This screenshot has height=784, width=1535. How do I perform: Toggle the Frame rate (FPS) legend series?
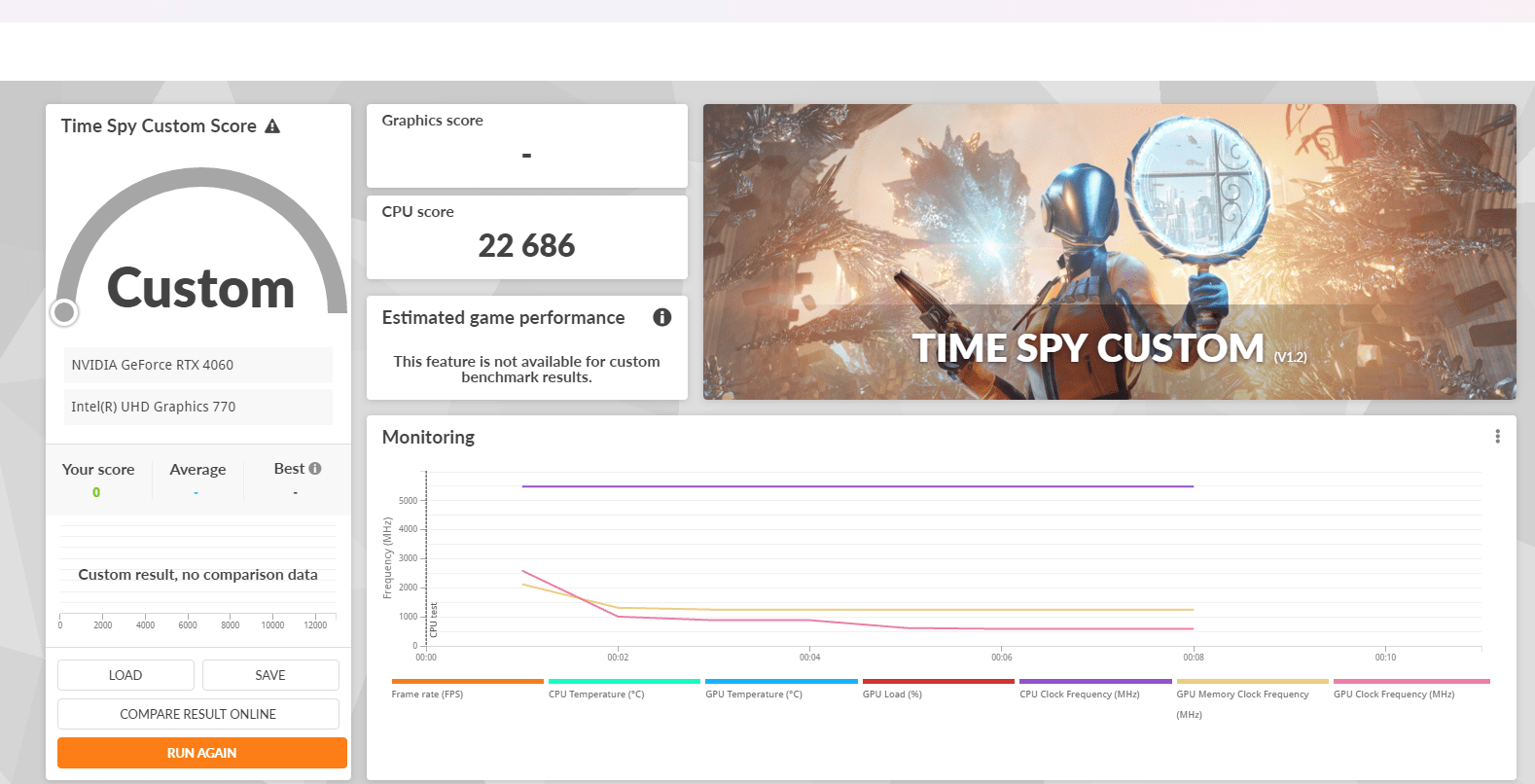point(428,694)
